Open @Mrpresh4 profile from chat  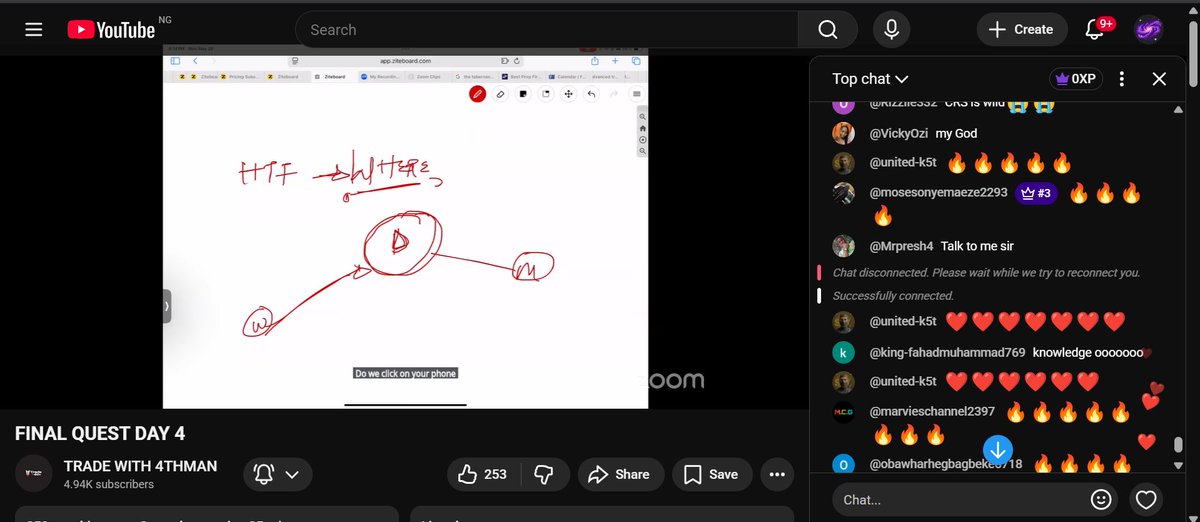901,246
